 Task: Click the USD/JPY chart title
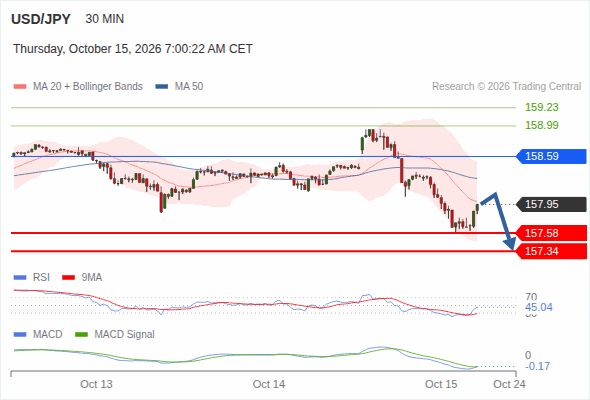41,19
